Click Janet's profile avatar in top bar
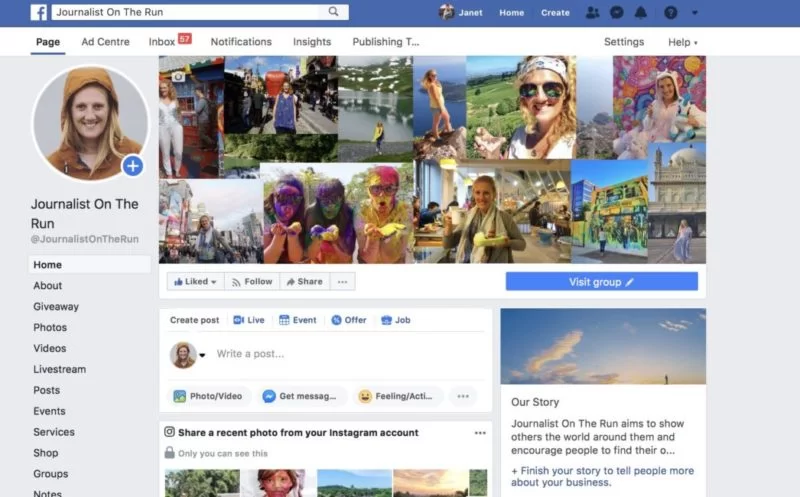The width and height of the screenshot is (800, 497). (446, 12)
